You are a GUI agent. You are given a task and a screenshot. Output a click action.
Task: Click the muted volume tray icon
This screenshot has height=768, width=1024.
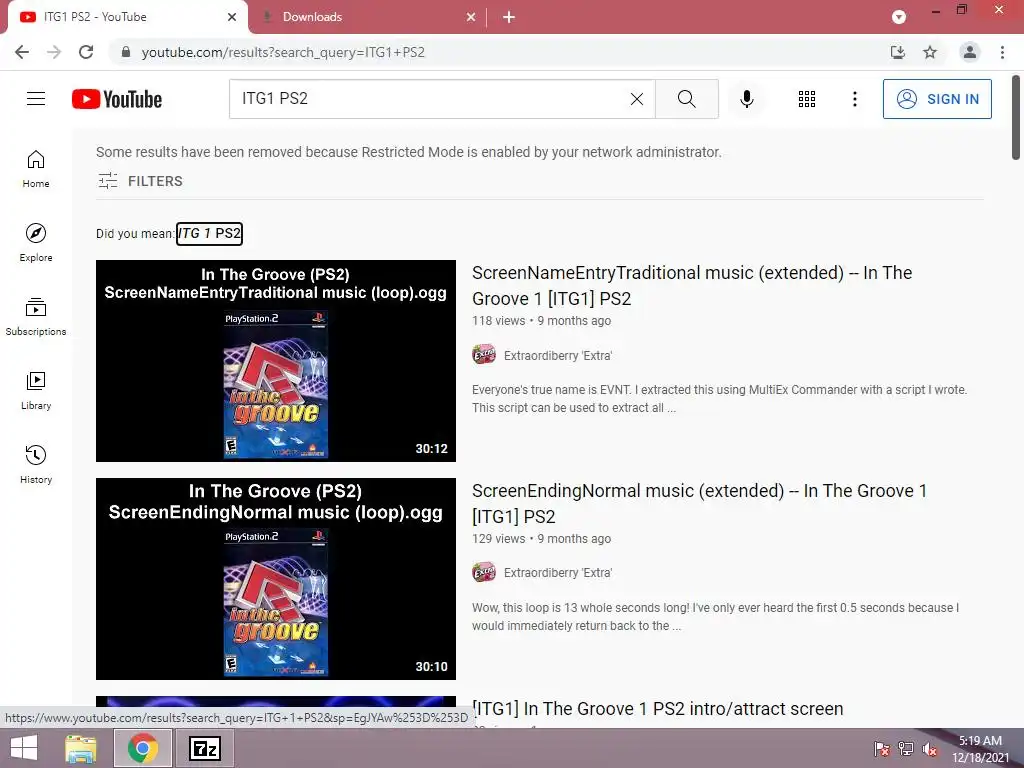930,750
